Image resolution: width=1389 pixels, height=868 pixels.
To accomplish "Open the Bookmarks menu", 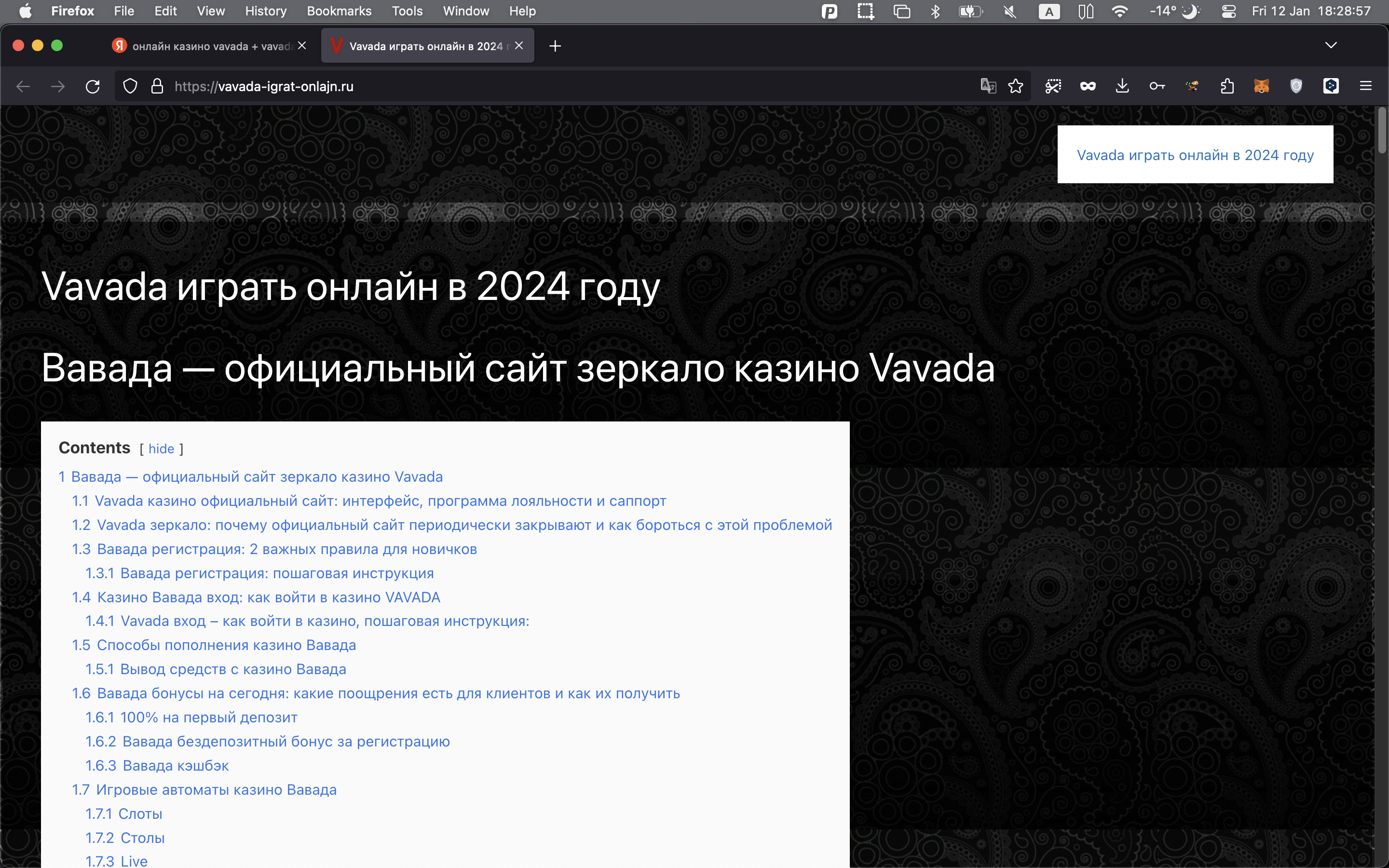I will [339, 12].
